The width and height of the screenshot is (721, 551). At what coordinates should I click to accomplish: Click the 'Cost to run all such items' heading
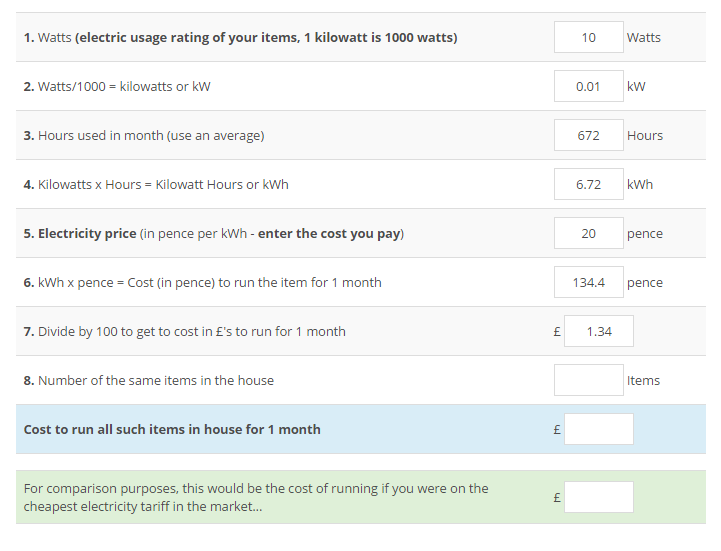172,430
